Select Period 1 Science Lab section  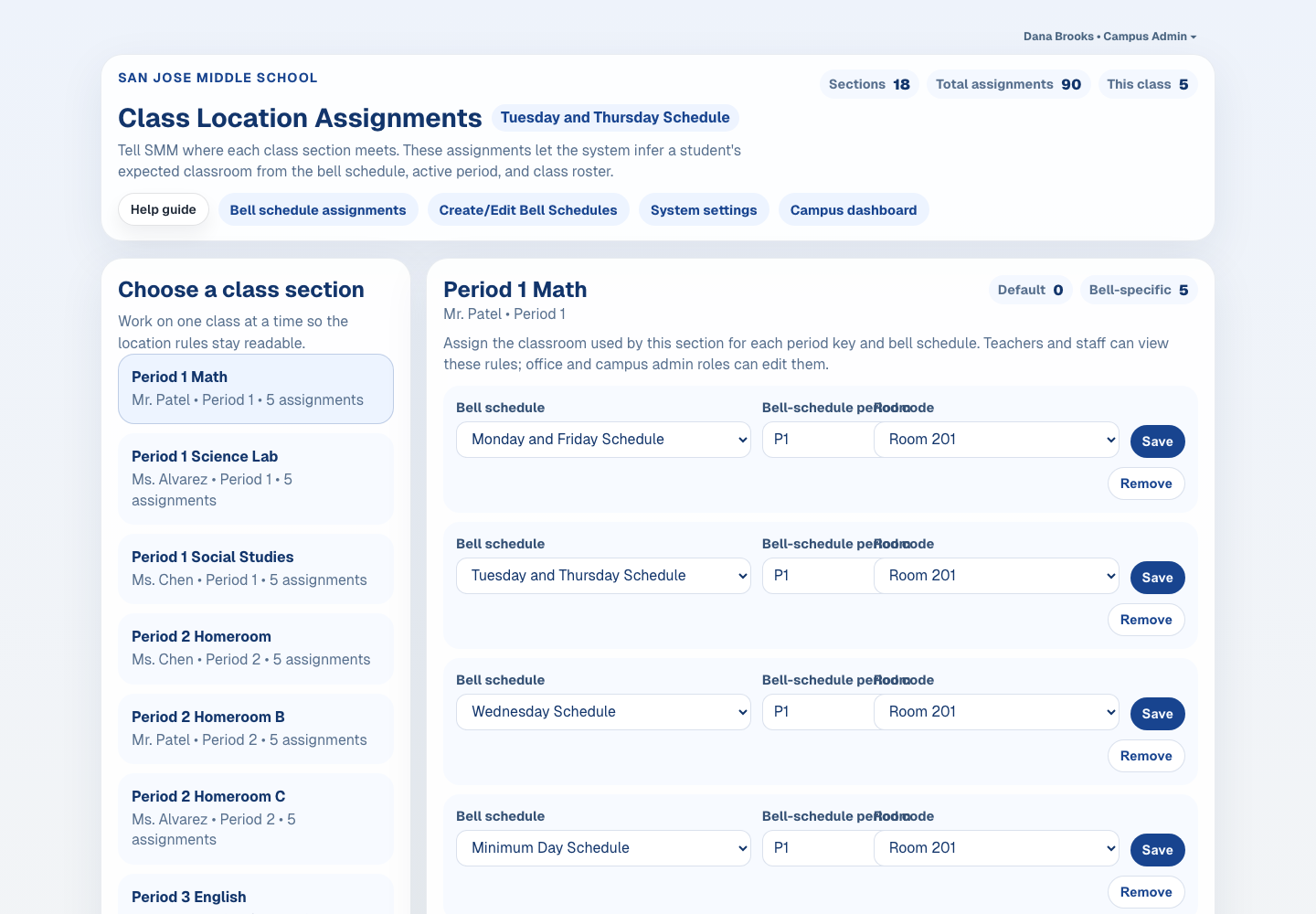(256, 478)
